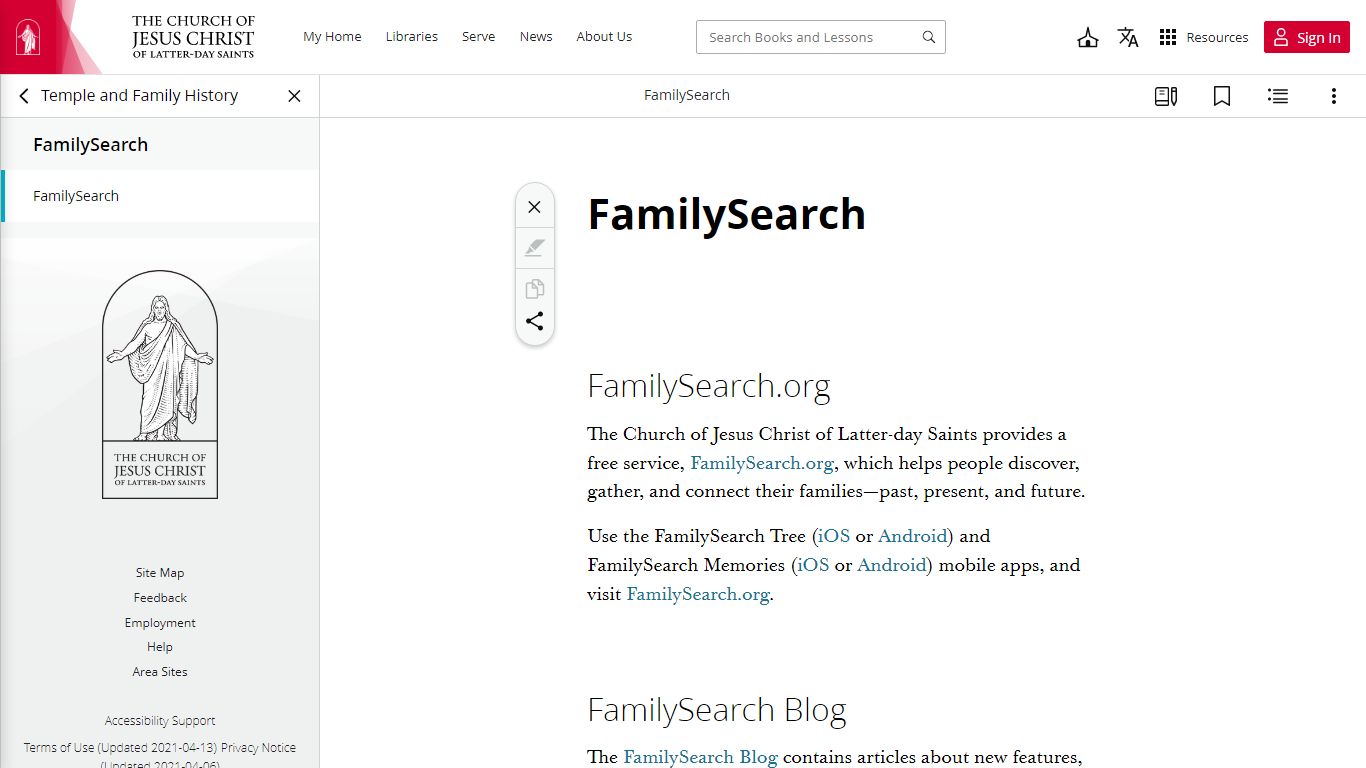Click the FamilySearch sidebar heading
The width and height of the screenshot is (1366, 768).
(x=91, y=145)
